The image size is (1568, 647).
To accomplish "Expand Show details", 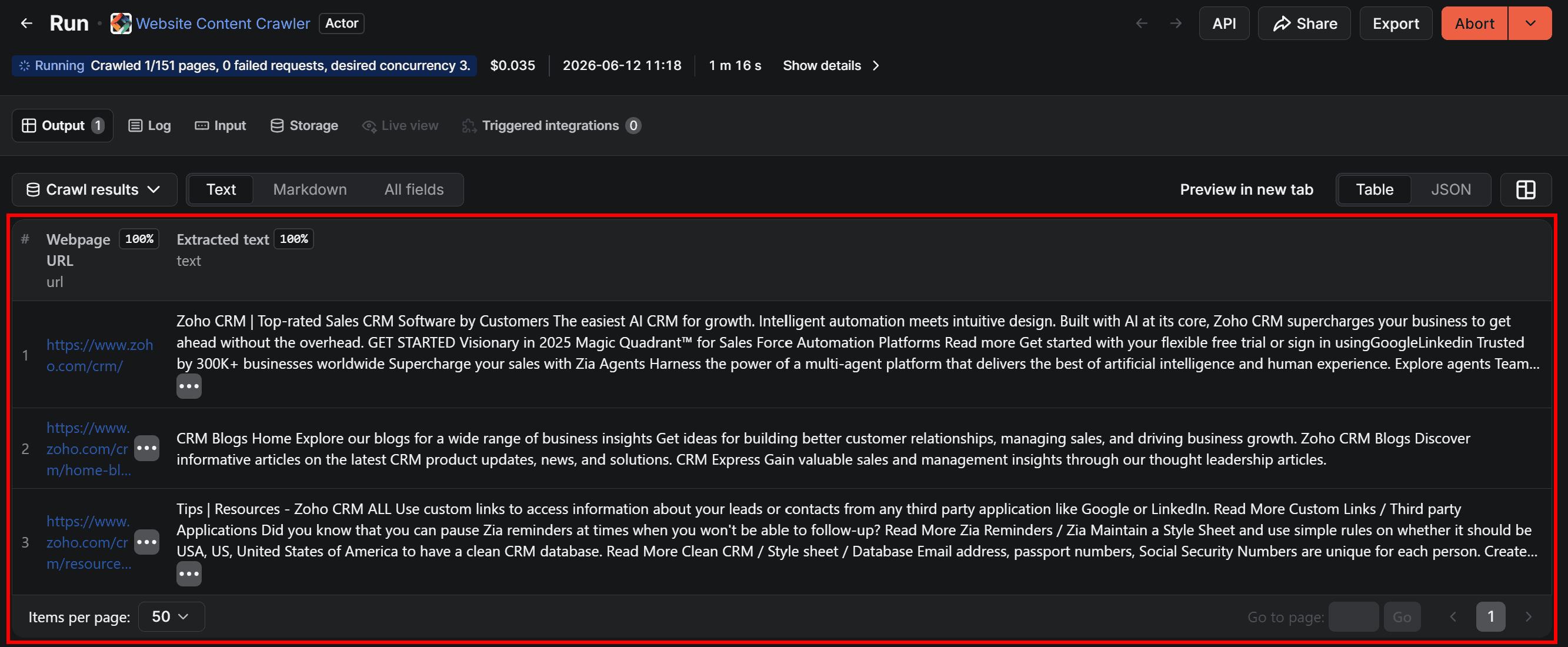I will (831, 65).
